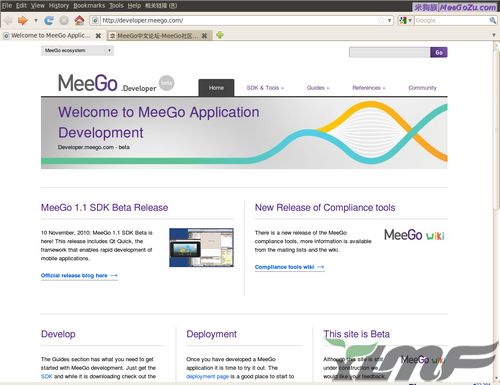Click the browser Back arrow button
Screen dimensions: 500x385
click(x=8, y=21)
